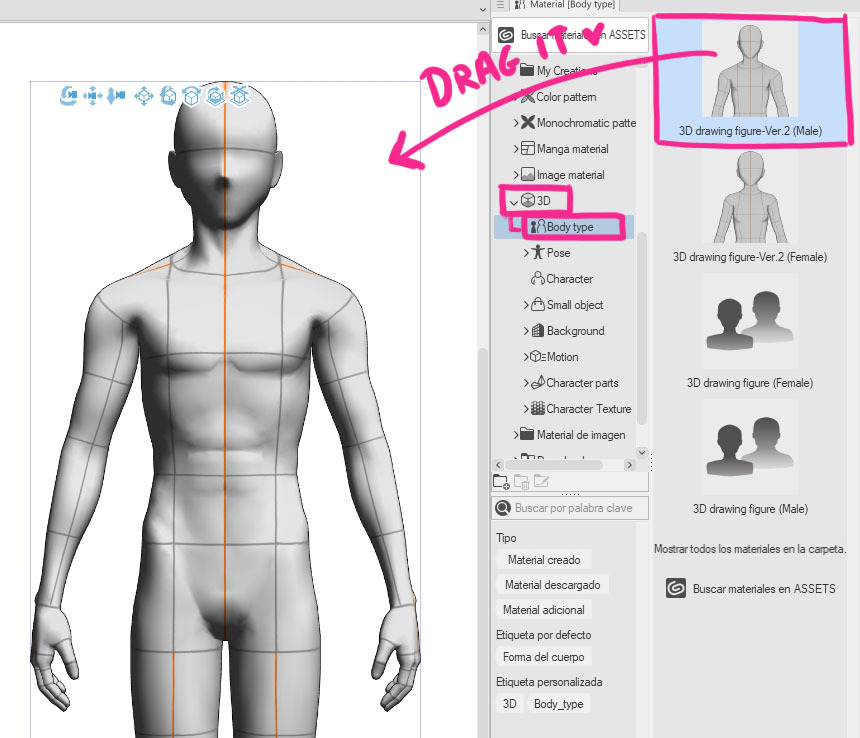Click the Character Texture icon
Image resolution: width=860 pixels, height=738 pixels.
point(538,408)
